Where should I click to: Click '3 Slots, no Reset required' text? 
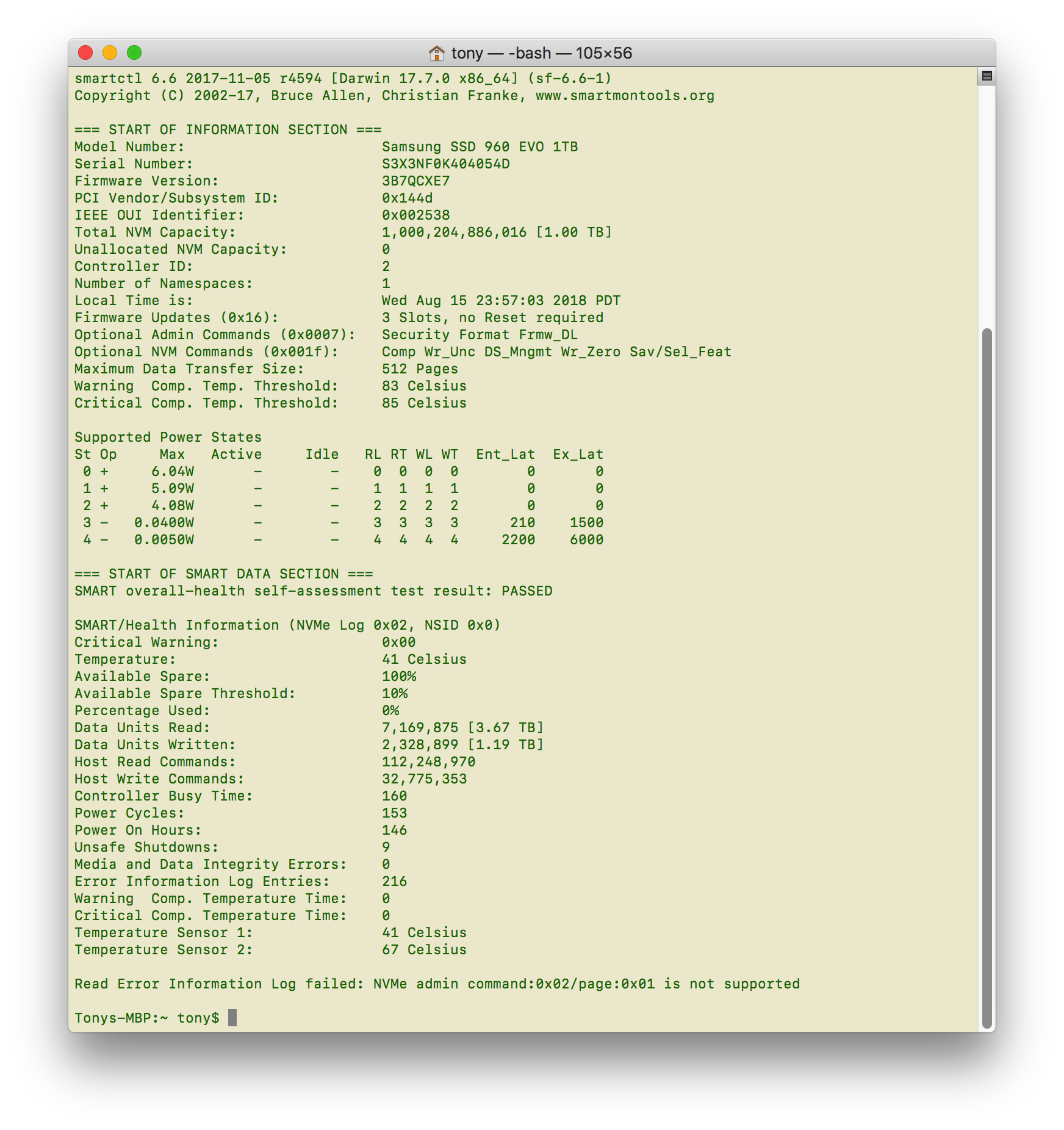tap(492, 318)
